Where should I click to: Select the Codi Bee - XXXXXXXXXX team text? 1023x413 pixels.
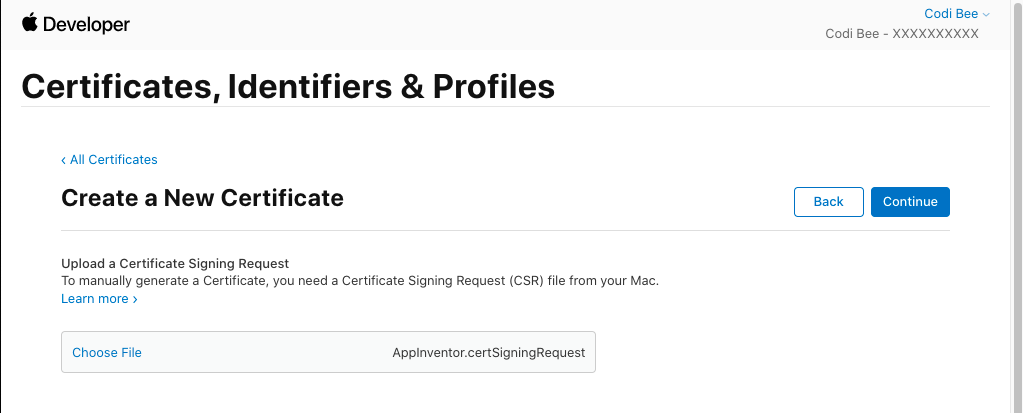click(901, 33)
